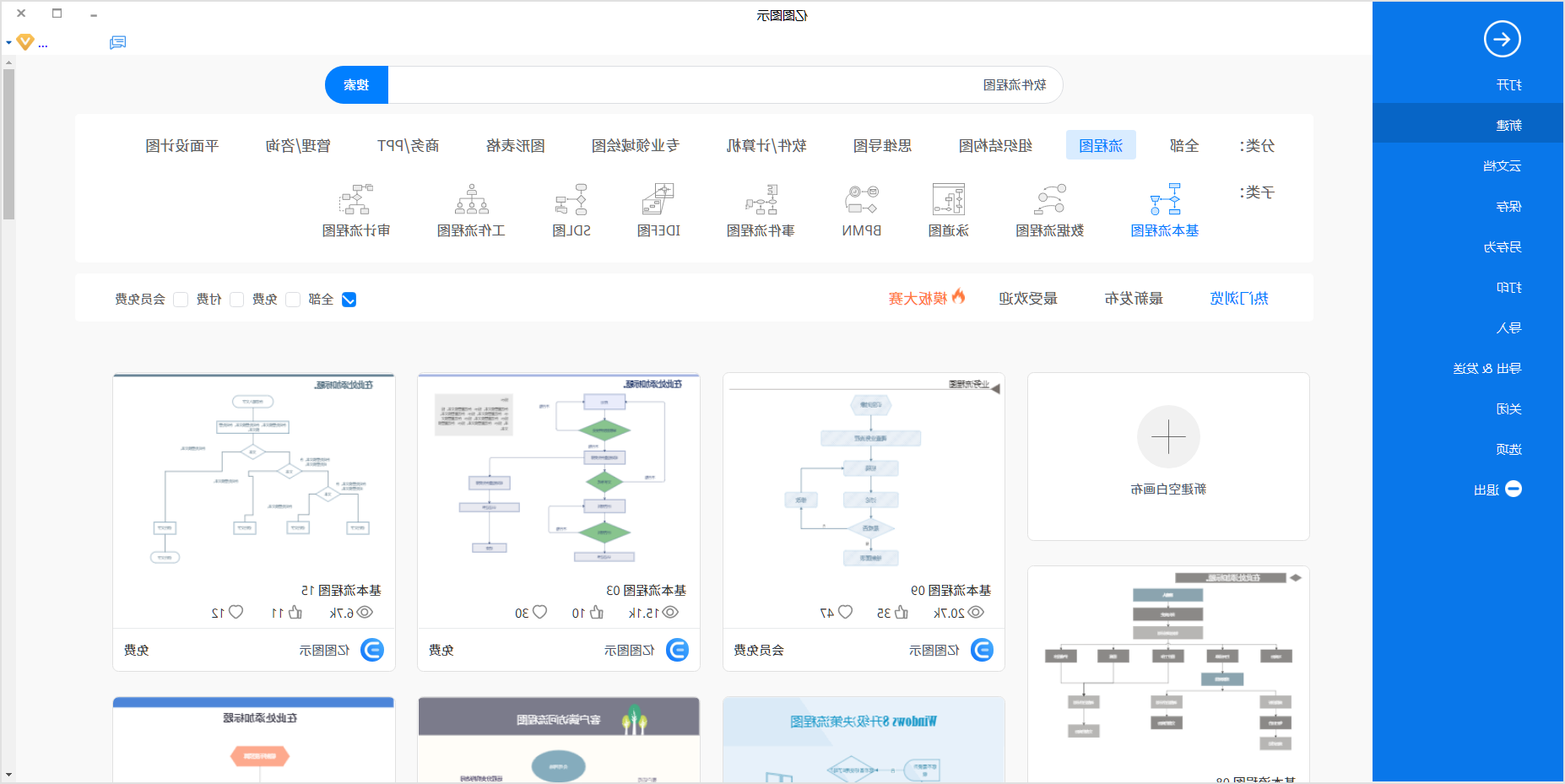Viewport: 1565px width, 784px height.
Task: Choose 打印 in the sidebar
Action: (x=1468, y=288)
